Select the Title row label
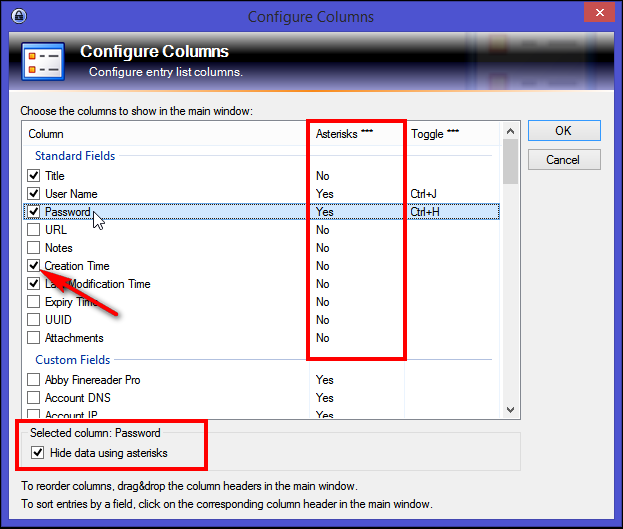Screen dimensions: 623x529 click(x=55, y=176)
